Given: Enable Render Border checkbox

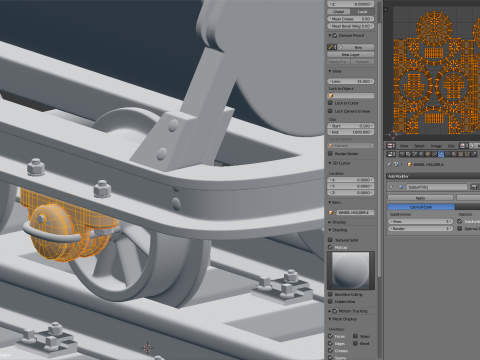Looking at the screenshot, I should (x=330, y=153).
